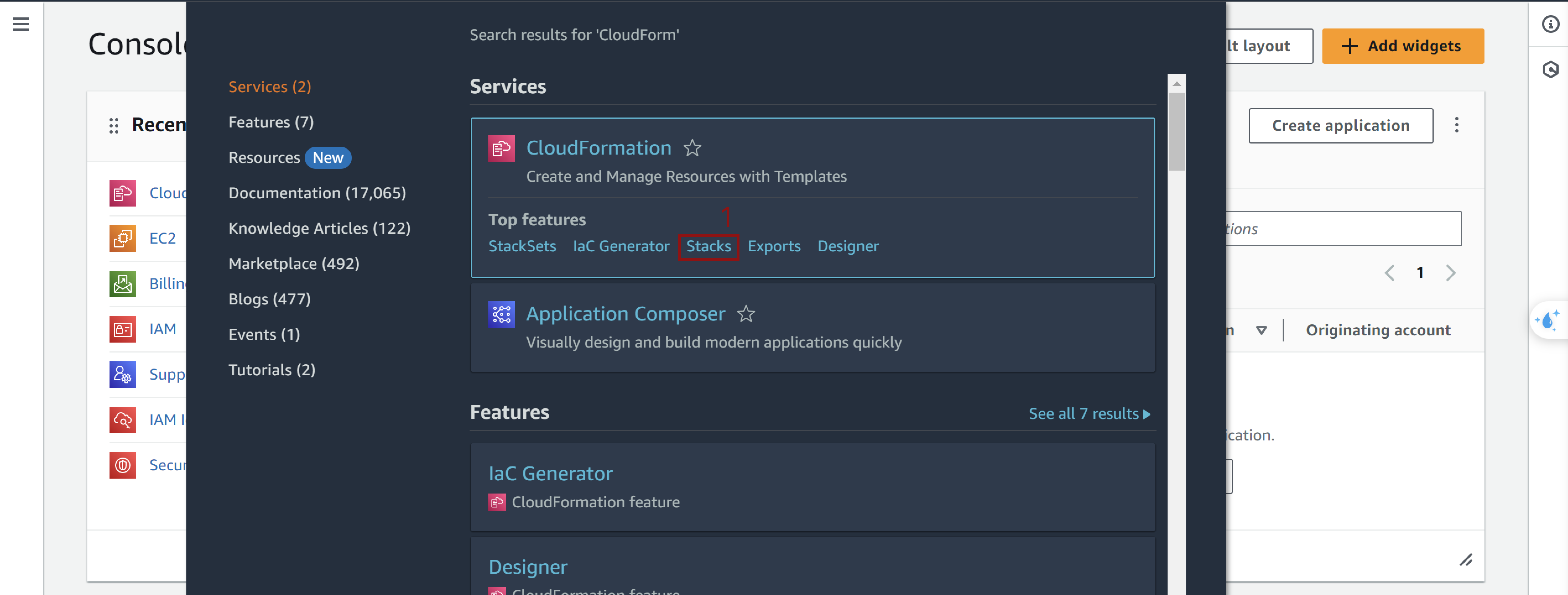Image resolution: width=1568 pixels, height=595 pixels.
Task: Click the EC2 icon in recently visited
Action: tap(122, 239)
